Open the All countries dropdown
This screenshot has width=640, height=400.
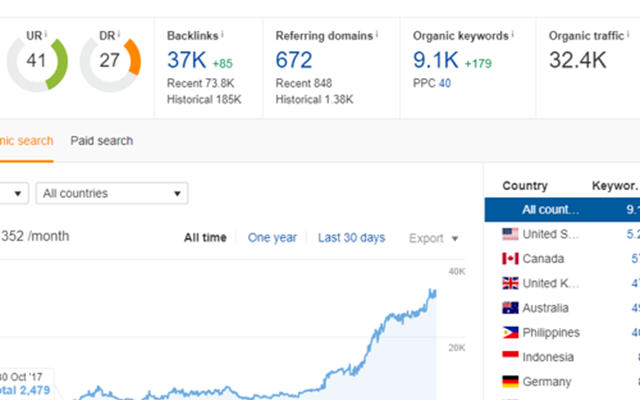[x=112, y=193]
